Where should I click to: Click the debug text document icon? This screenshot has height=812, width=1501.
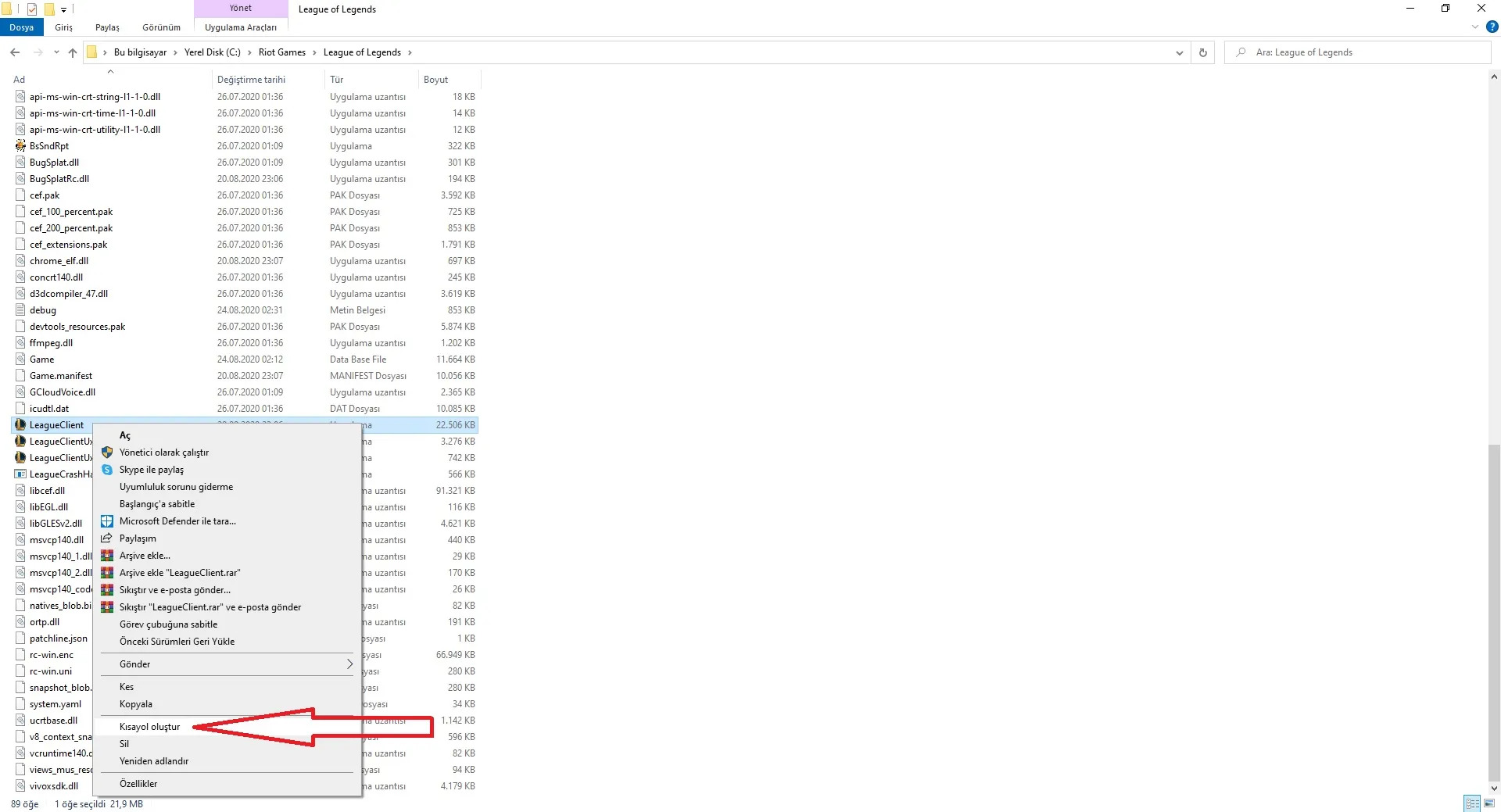point(21,310)
